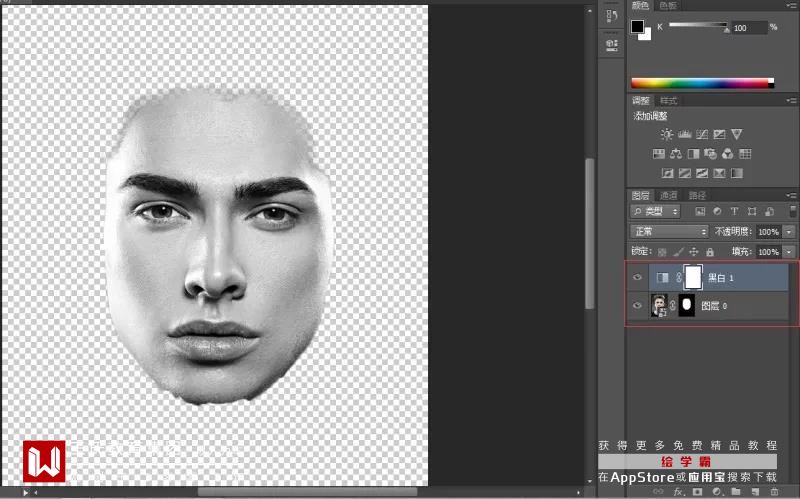The width and height of the screenshot is (800, 499).
Task: Click the link layers icon
Action: tap(658, 492)
